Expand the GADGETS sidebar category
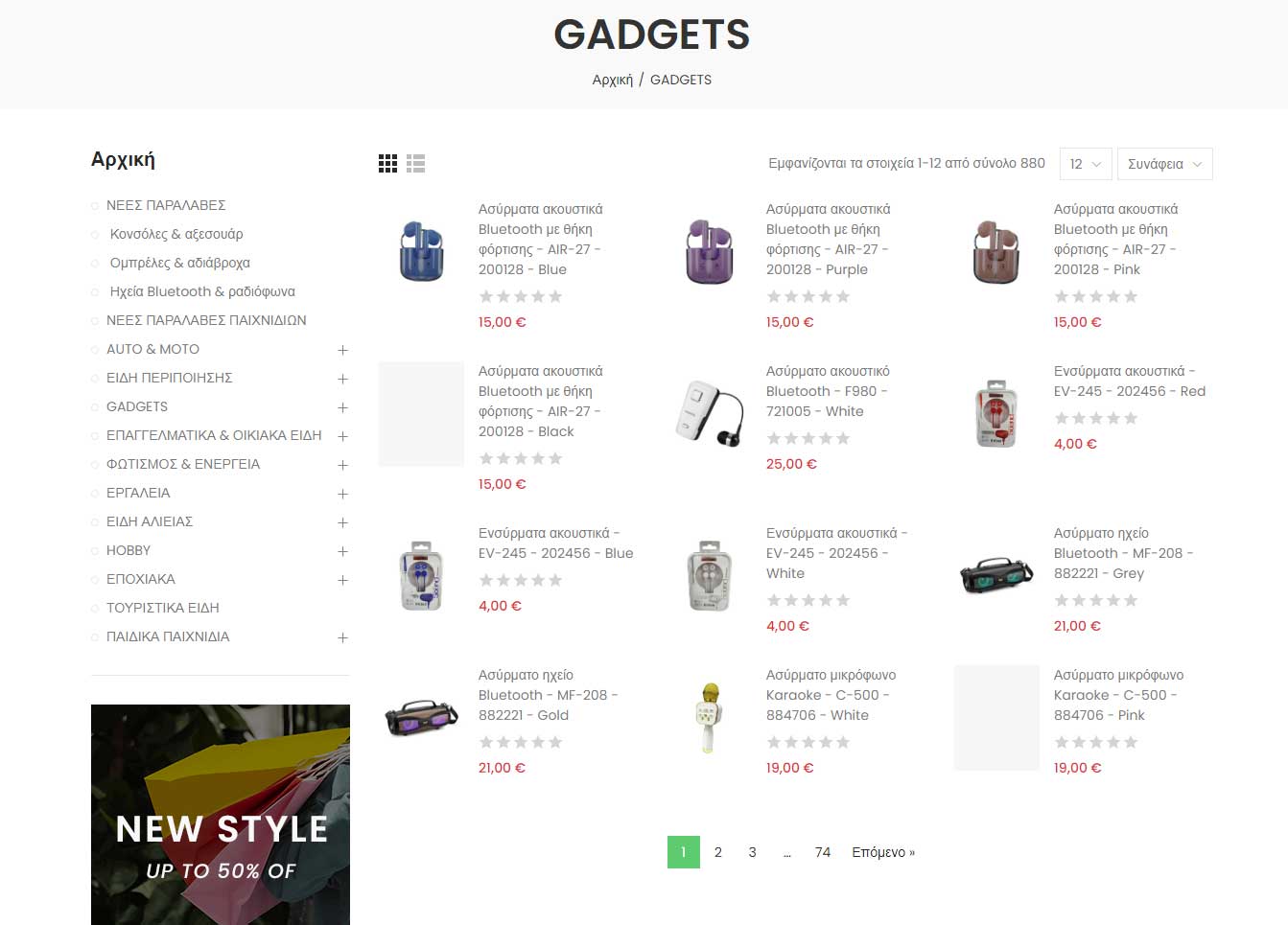Screen dimensions: 1288x925 point(342,407)
